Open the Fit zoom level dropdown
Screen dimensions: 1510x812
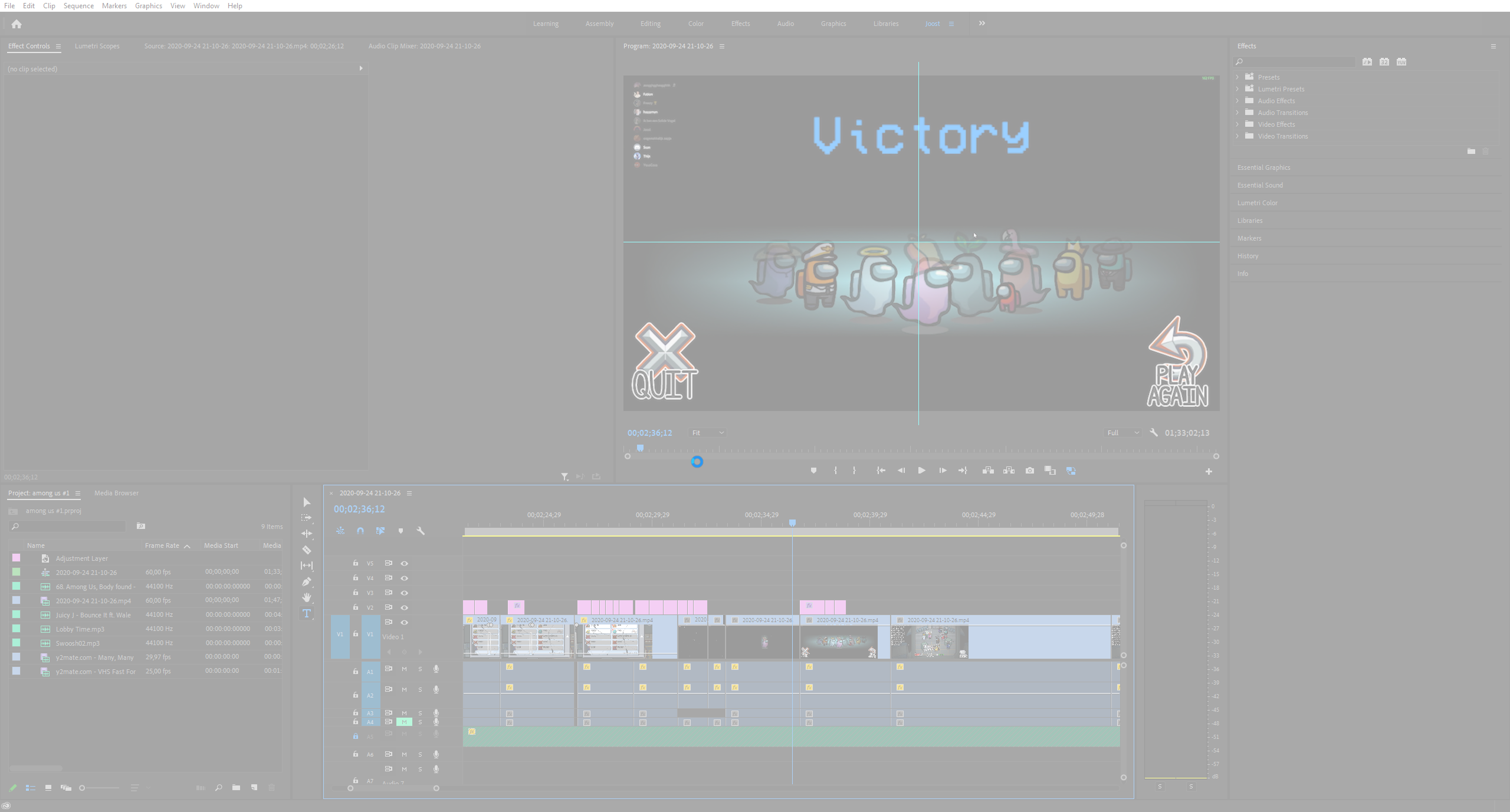(x=707, y=433)
